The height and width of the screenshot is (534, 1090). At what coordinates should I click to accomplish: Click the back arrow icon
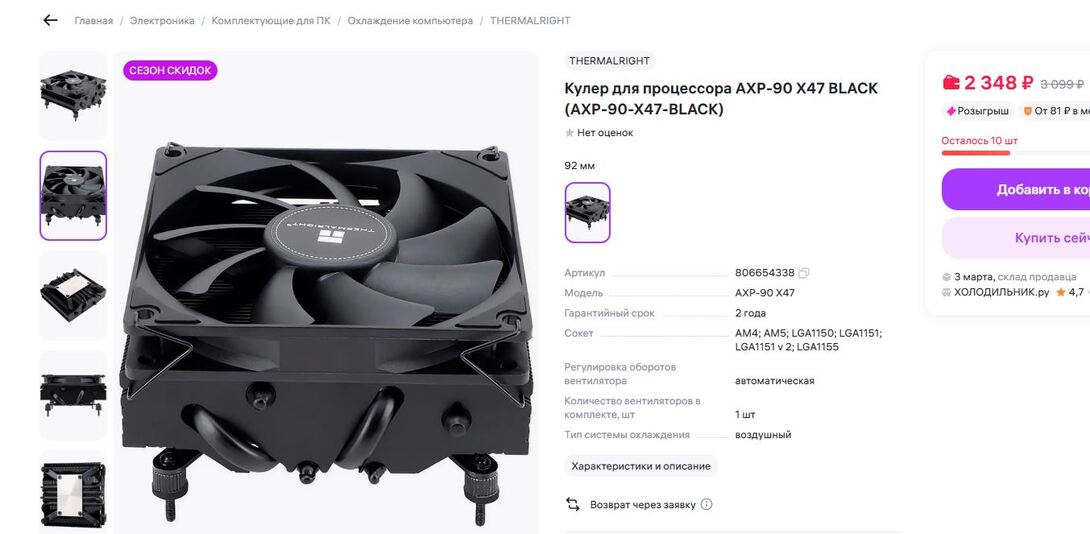point(50,20)
